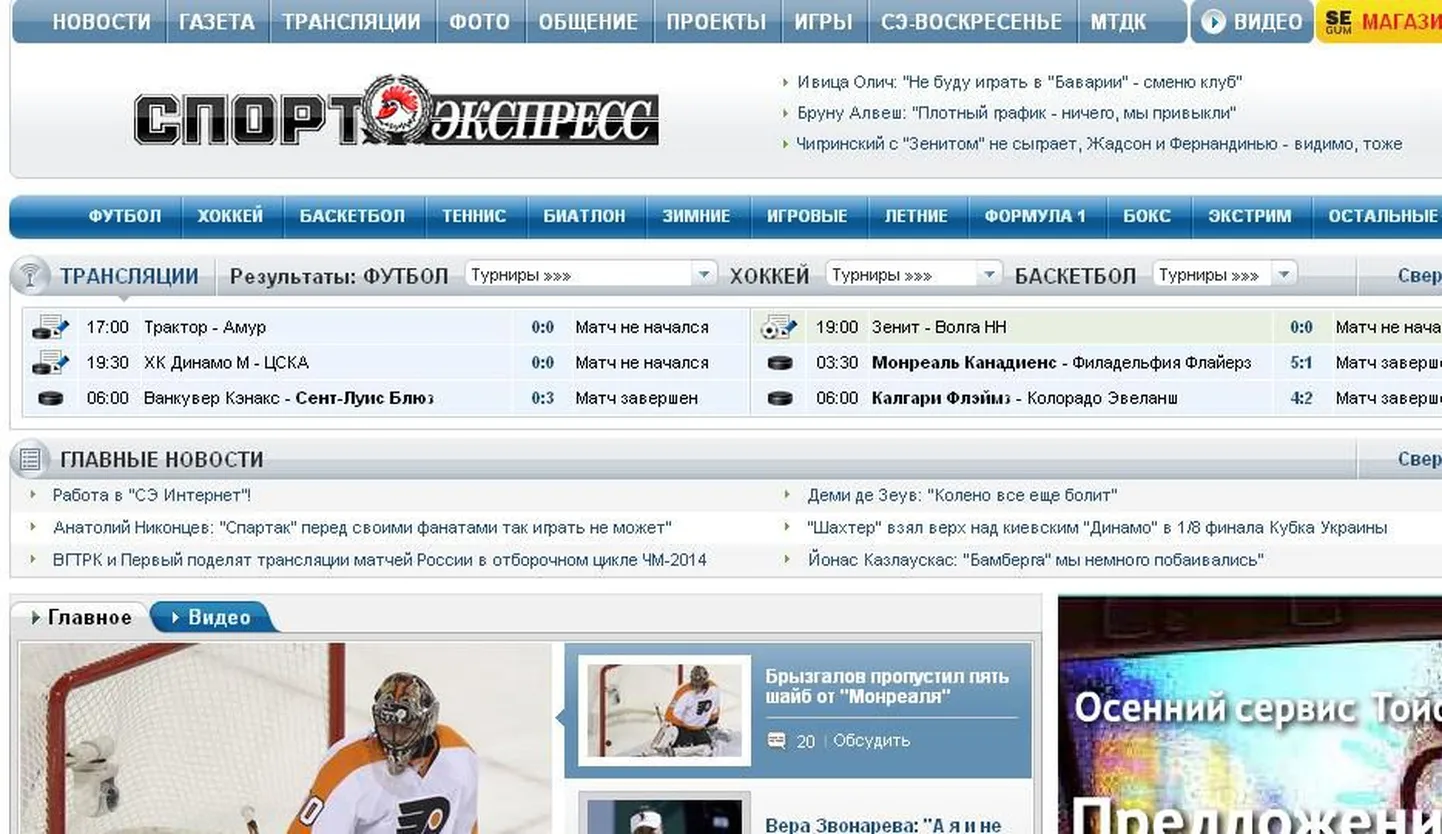The height and width of the screenshot is (834, 1442).
Task: Open the ХОККЕЙ Турниры dropdown
Action: (913, 274)
